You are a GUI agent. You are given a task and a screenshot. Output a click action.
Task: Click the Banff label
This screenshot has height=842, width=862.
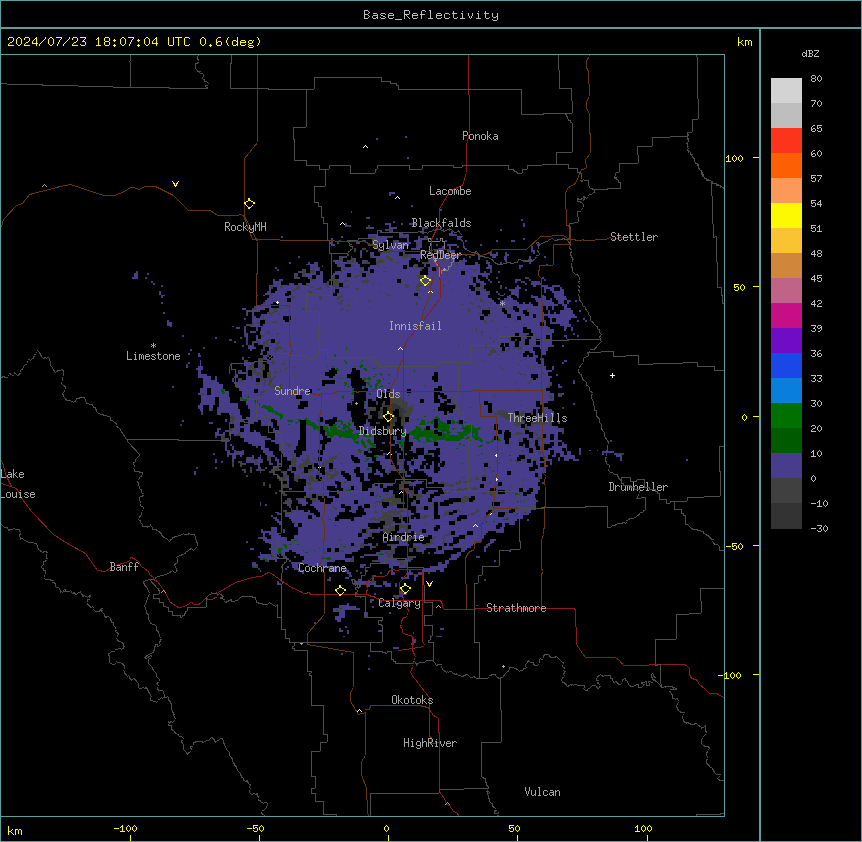tap(124, 567)
